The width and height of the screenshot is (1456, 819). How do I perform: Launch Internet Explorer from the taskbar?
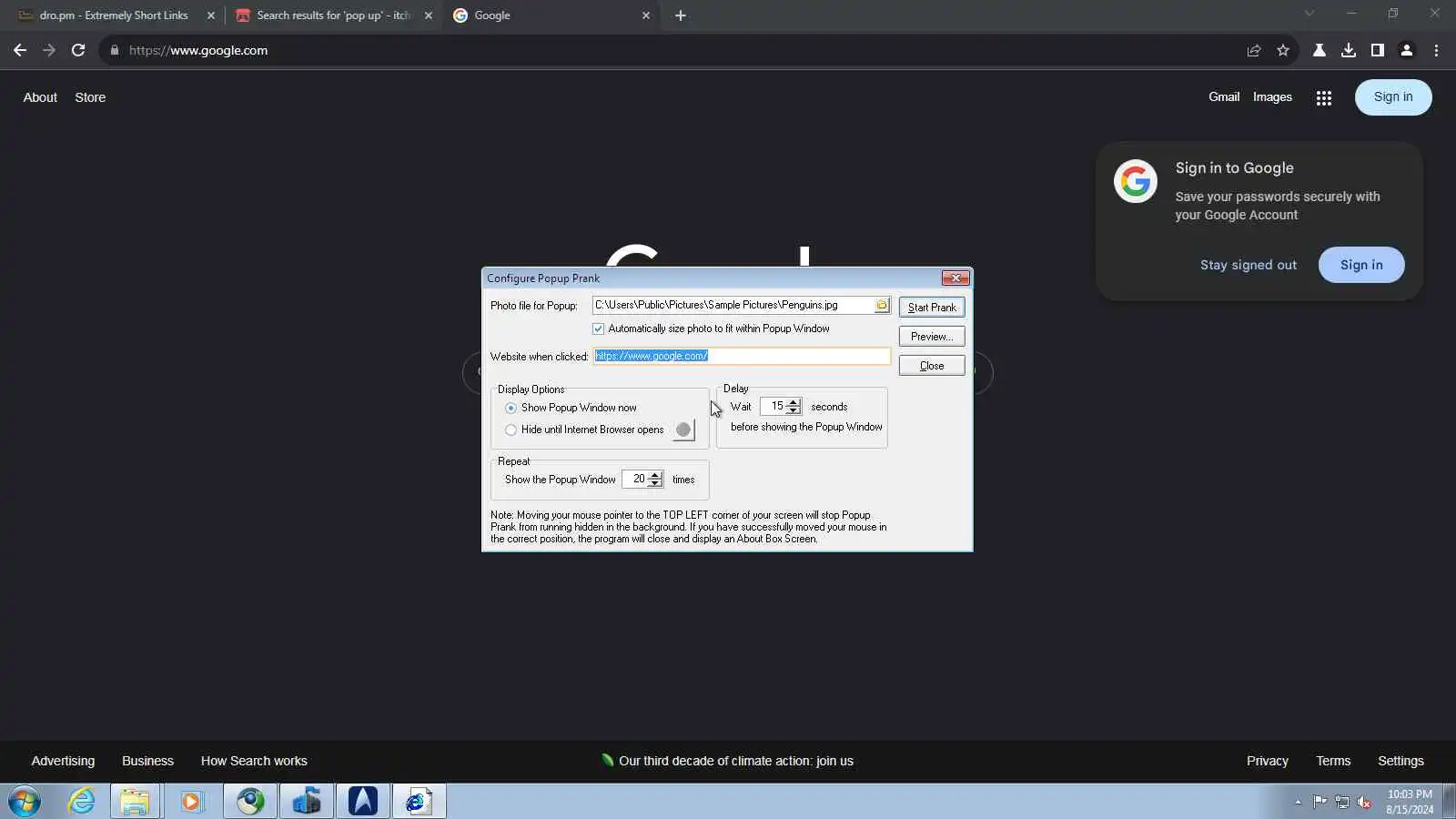point(82,802)
